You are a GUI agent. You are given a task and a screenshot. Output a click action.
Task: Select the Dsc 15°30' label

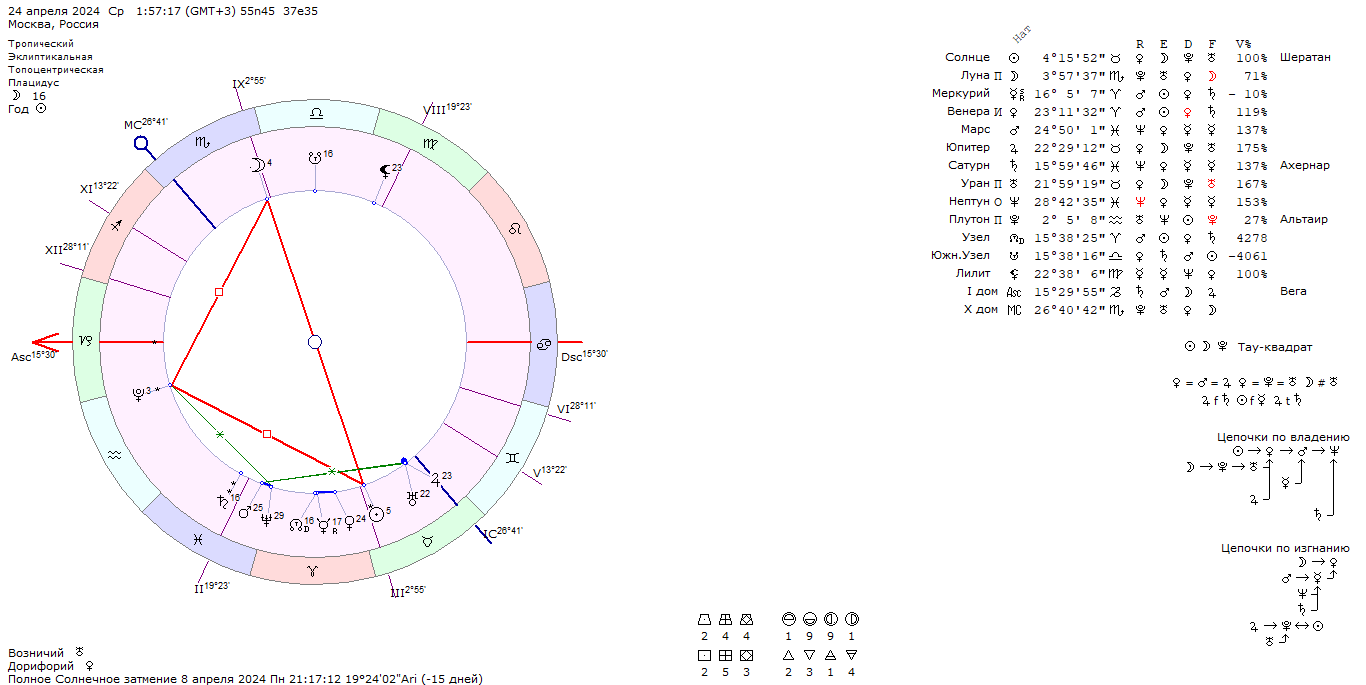tap(584, 356)
